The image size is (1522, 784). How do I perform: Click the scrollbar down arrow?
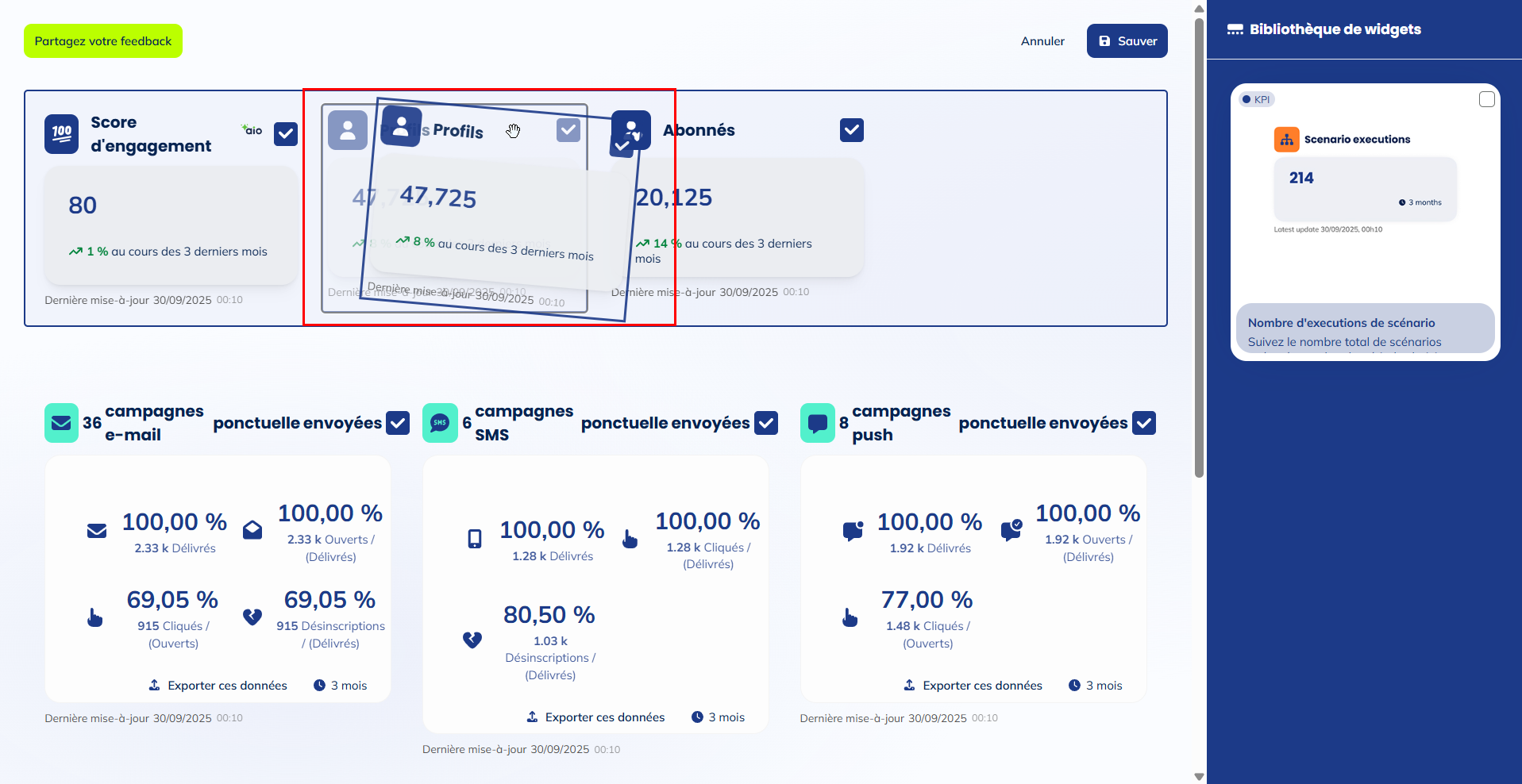pos(1197,775)
